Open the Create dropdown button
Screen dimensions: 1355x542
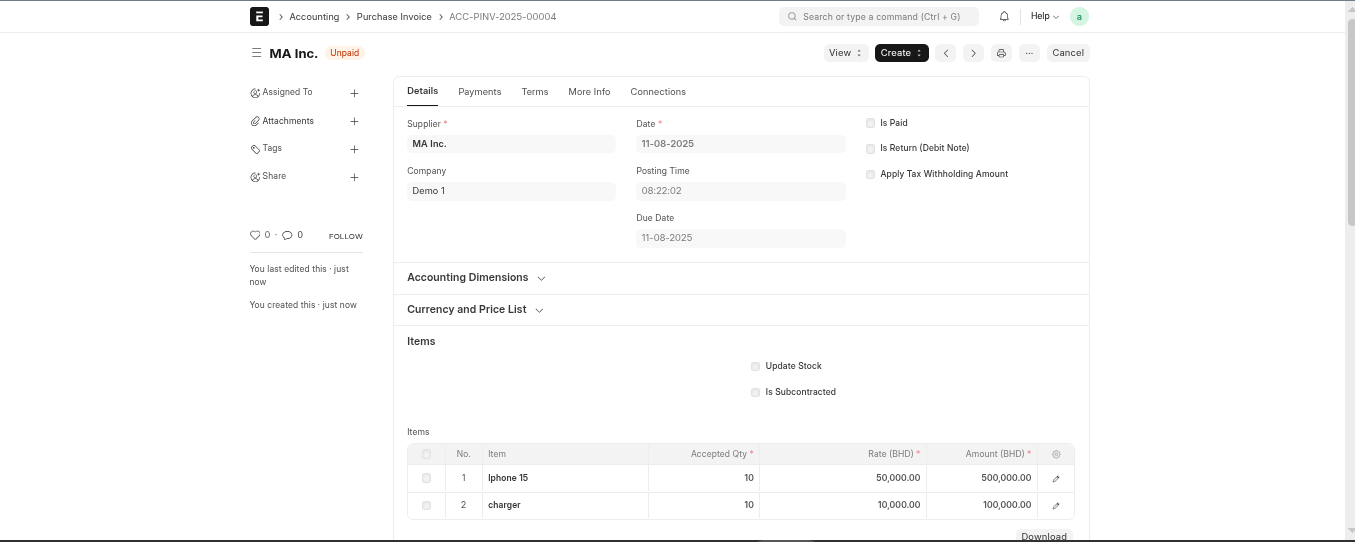point(901,53)
